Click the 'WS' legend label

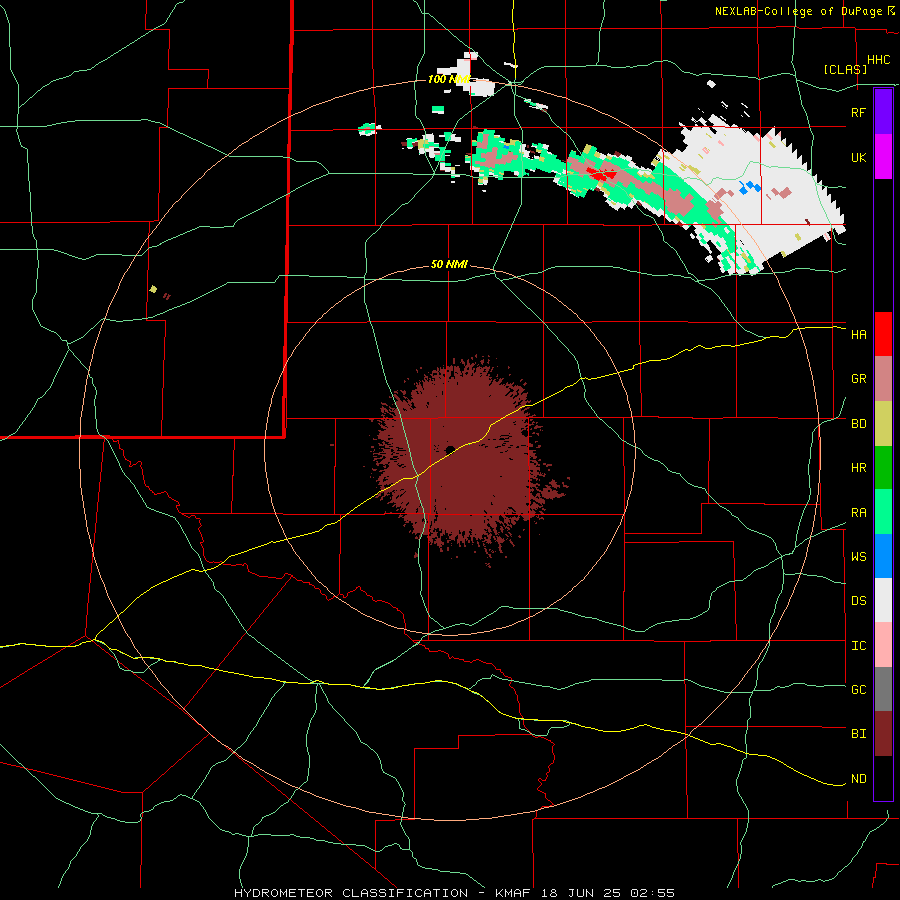pyautogui.click(x=859, y=557)
